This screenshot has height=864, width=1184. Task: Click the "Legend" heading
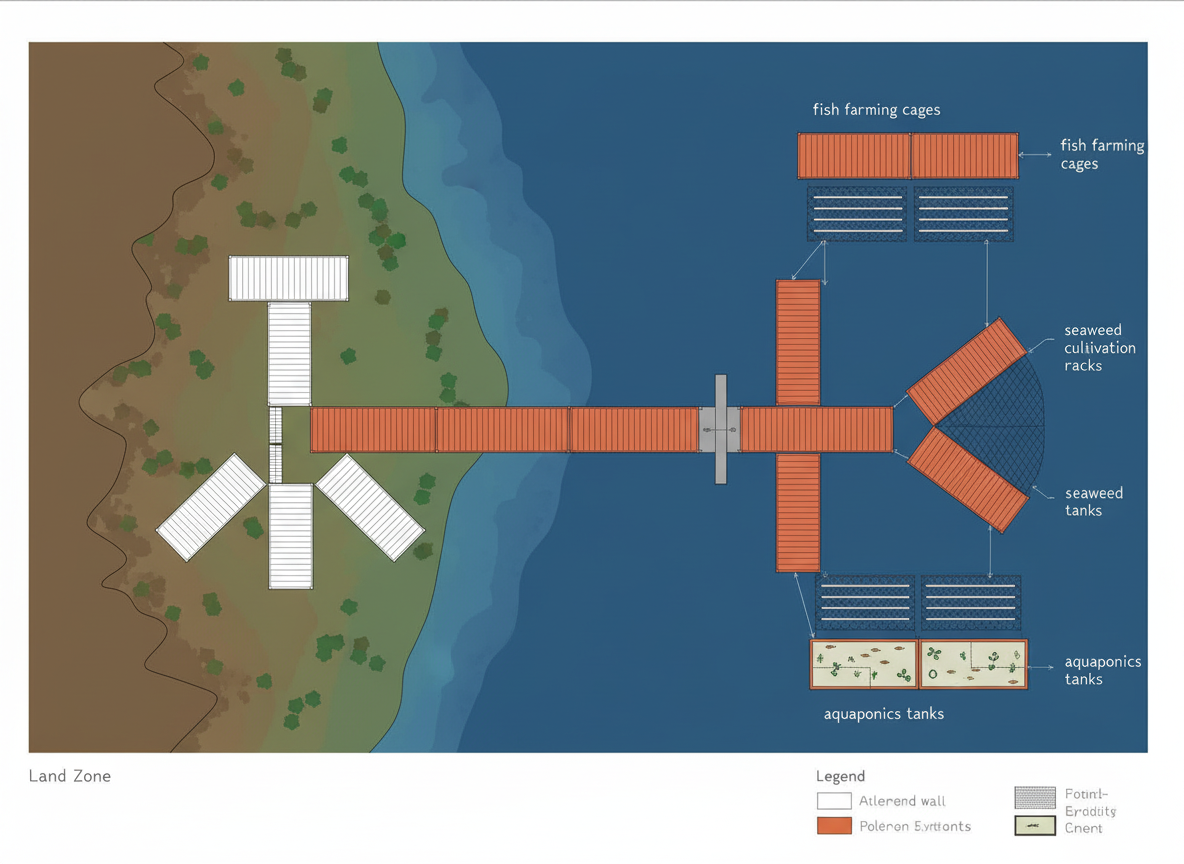coord(840,776)
